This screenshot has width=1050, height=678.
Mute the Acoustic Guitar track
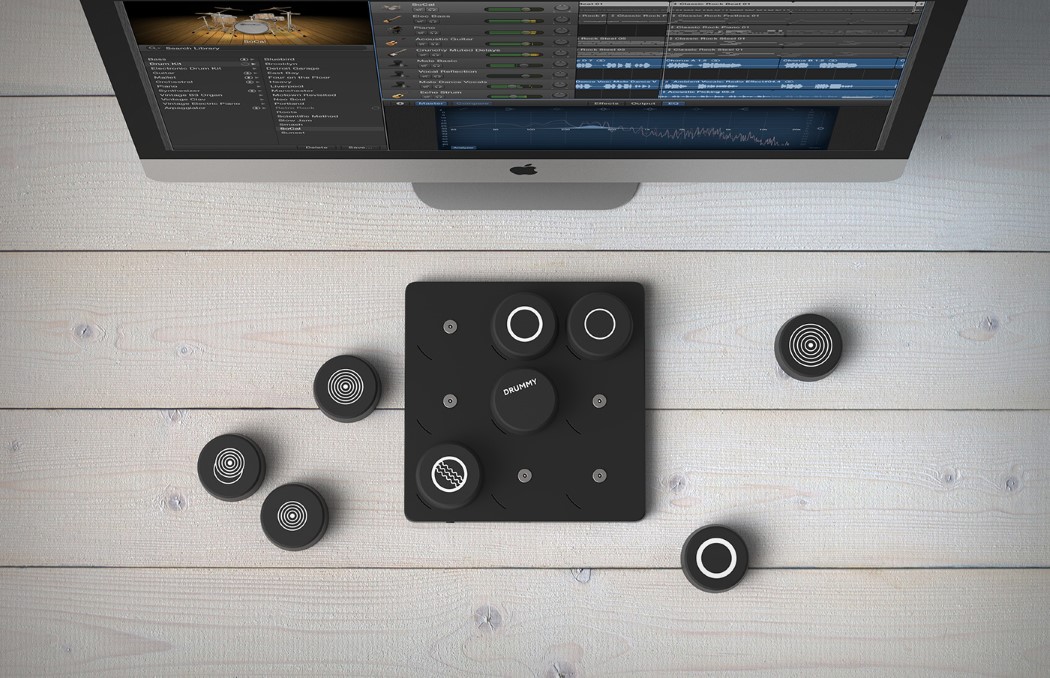tap(422, 46)
